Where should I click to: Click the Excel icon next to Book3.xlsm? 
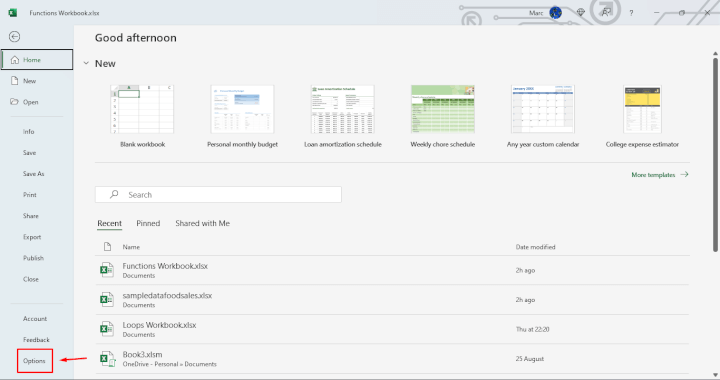(107, 358)
